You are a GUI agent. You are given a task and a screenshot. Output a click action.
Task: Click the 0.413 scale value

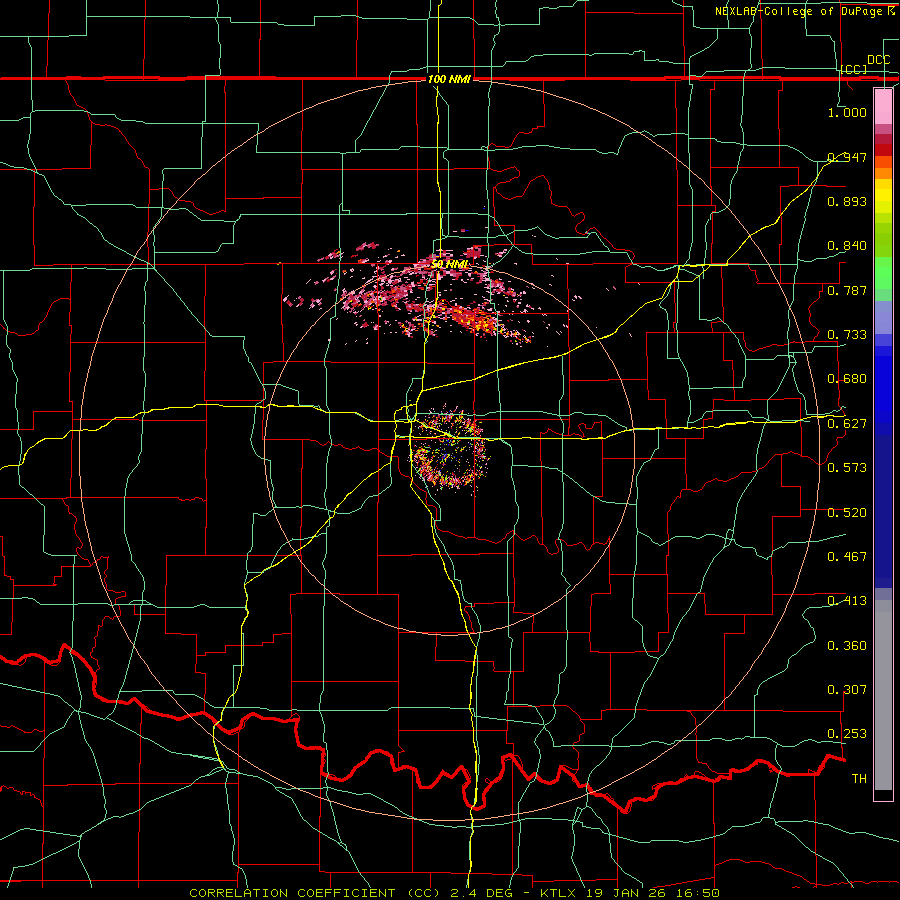coord(847,601)
